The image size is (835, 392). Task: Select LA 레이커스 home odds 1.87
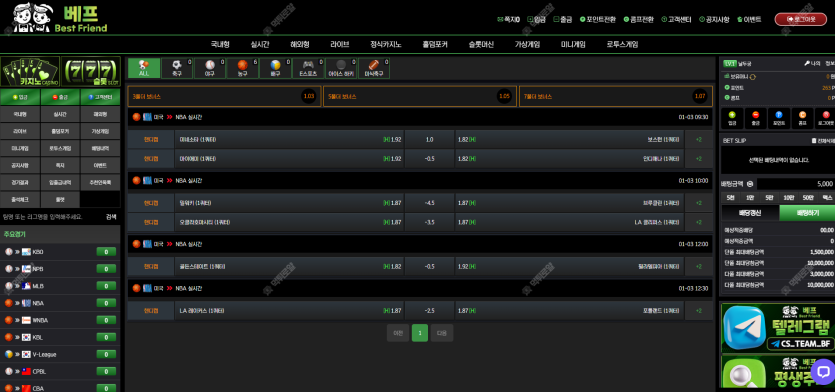click(289, 311)
